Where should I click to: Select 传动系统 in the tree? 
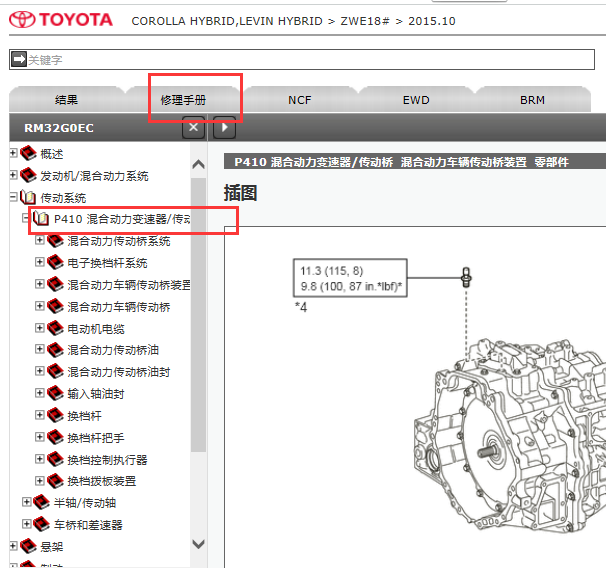click(x=63, y=198)
